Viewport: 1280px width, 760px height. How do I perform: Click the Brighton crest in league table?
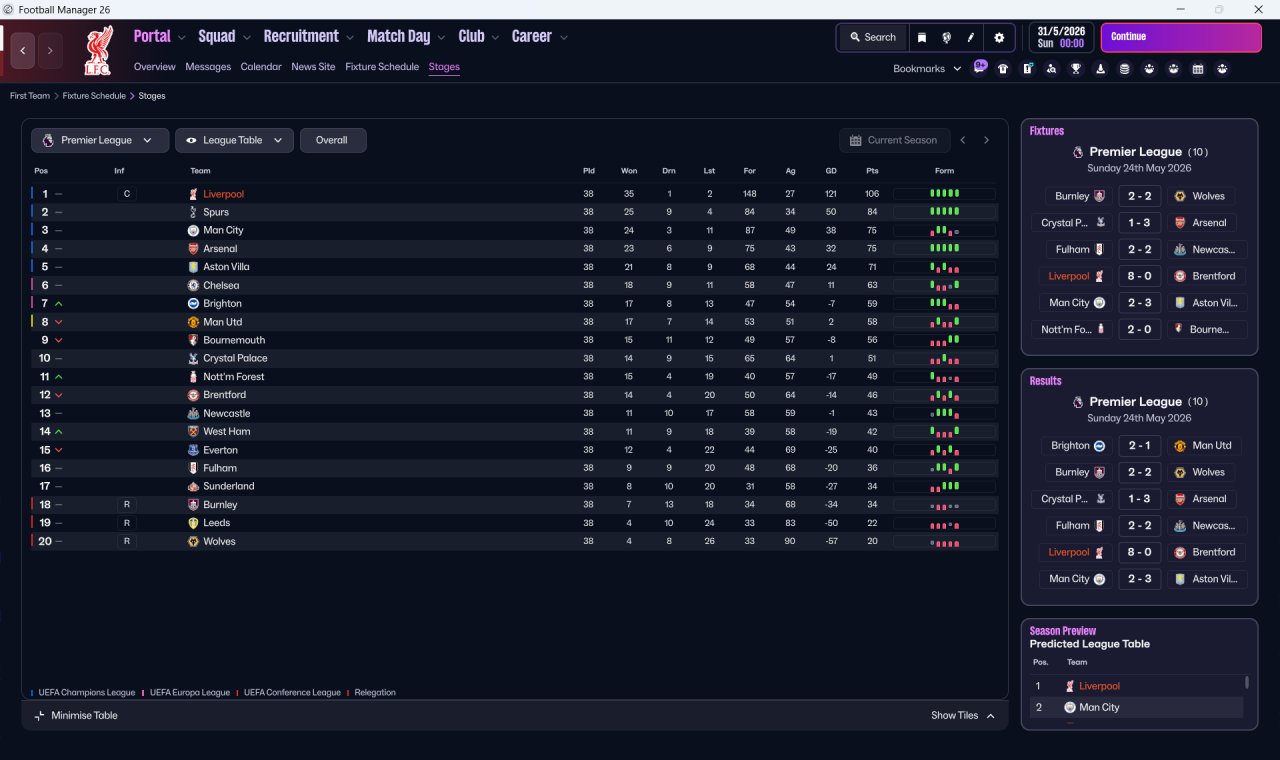tap(193, 303)
